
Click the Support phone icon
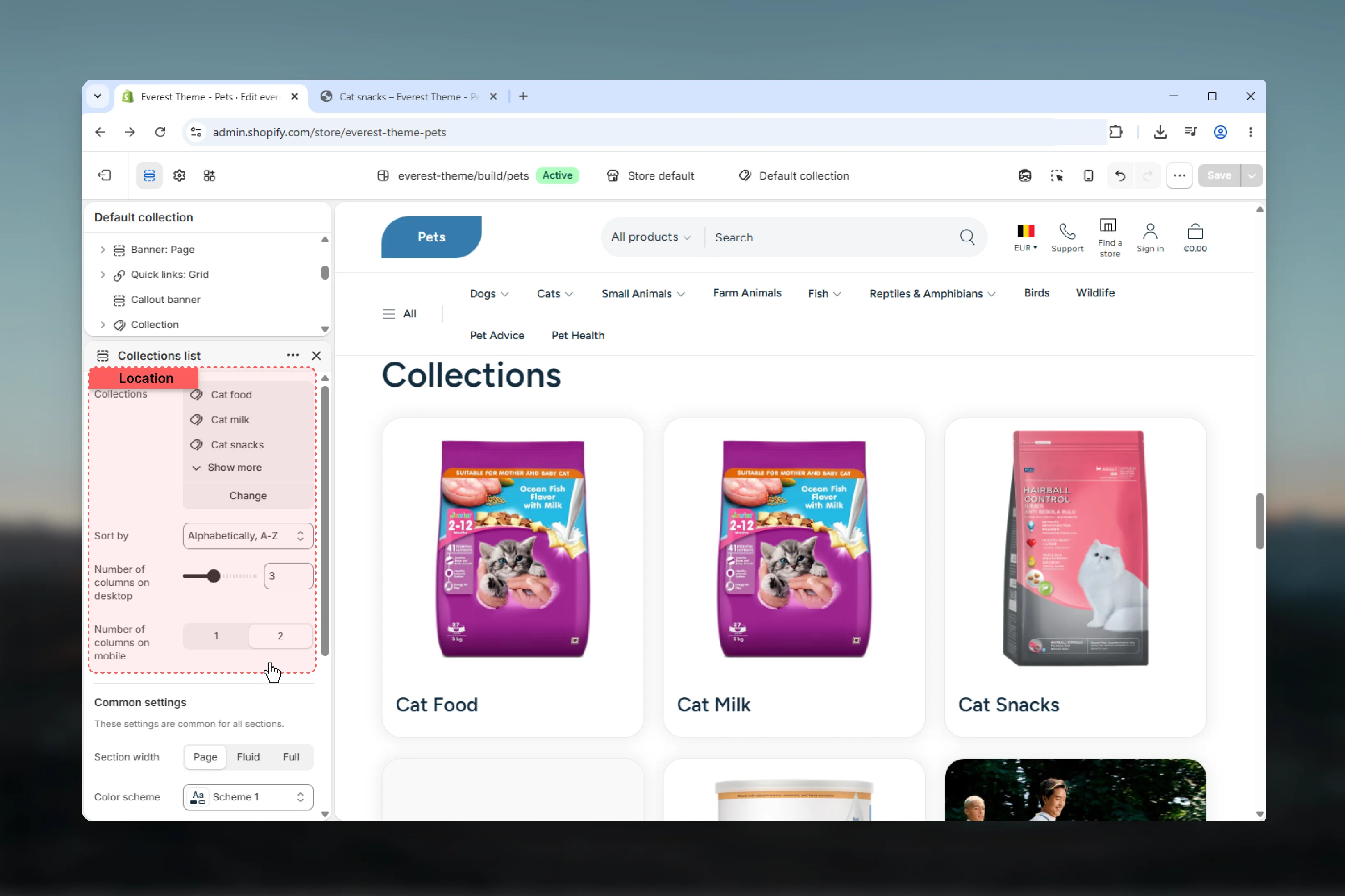(x=1067, y=232)
